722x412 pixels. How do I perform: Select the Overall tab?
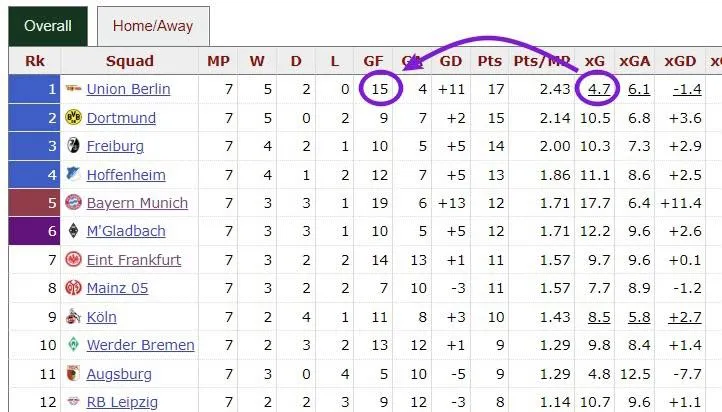(x=48, y=26)
